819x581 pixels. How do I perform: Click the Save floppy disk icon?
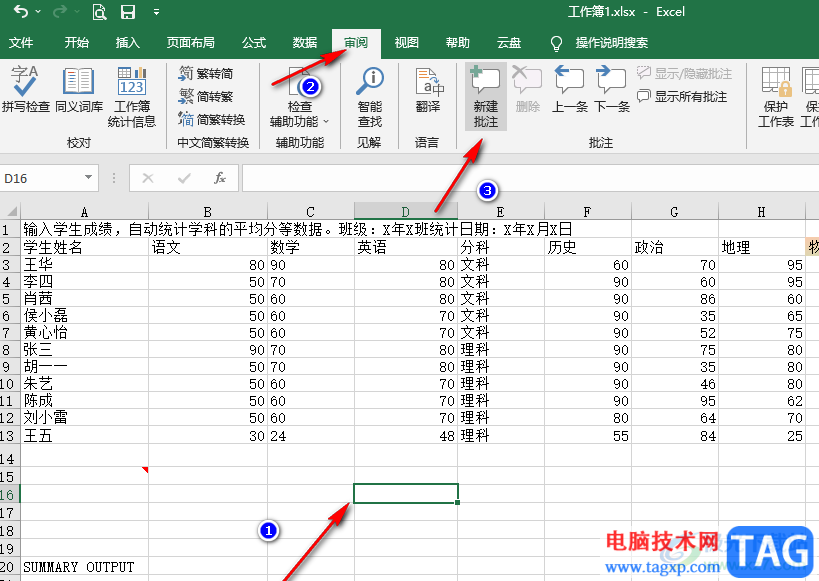coord(128,11)
